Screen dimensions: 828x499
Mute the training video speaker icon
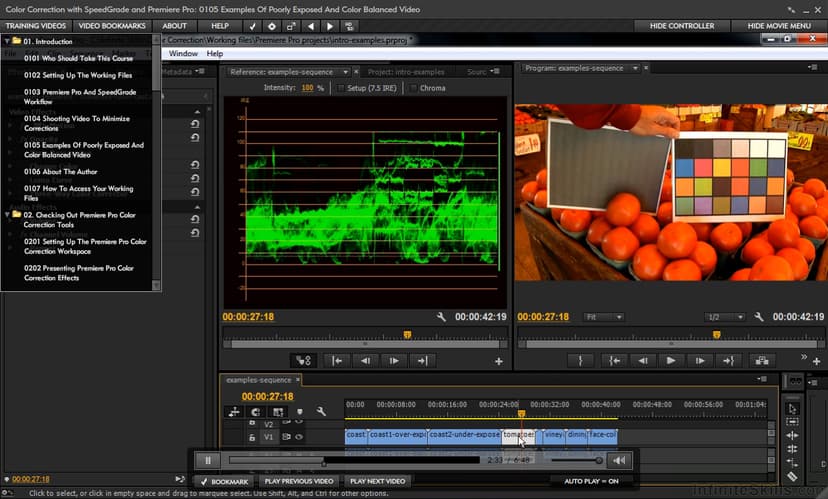619,460
